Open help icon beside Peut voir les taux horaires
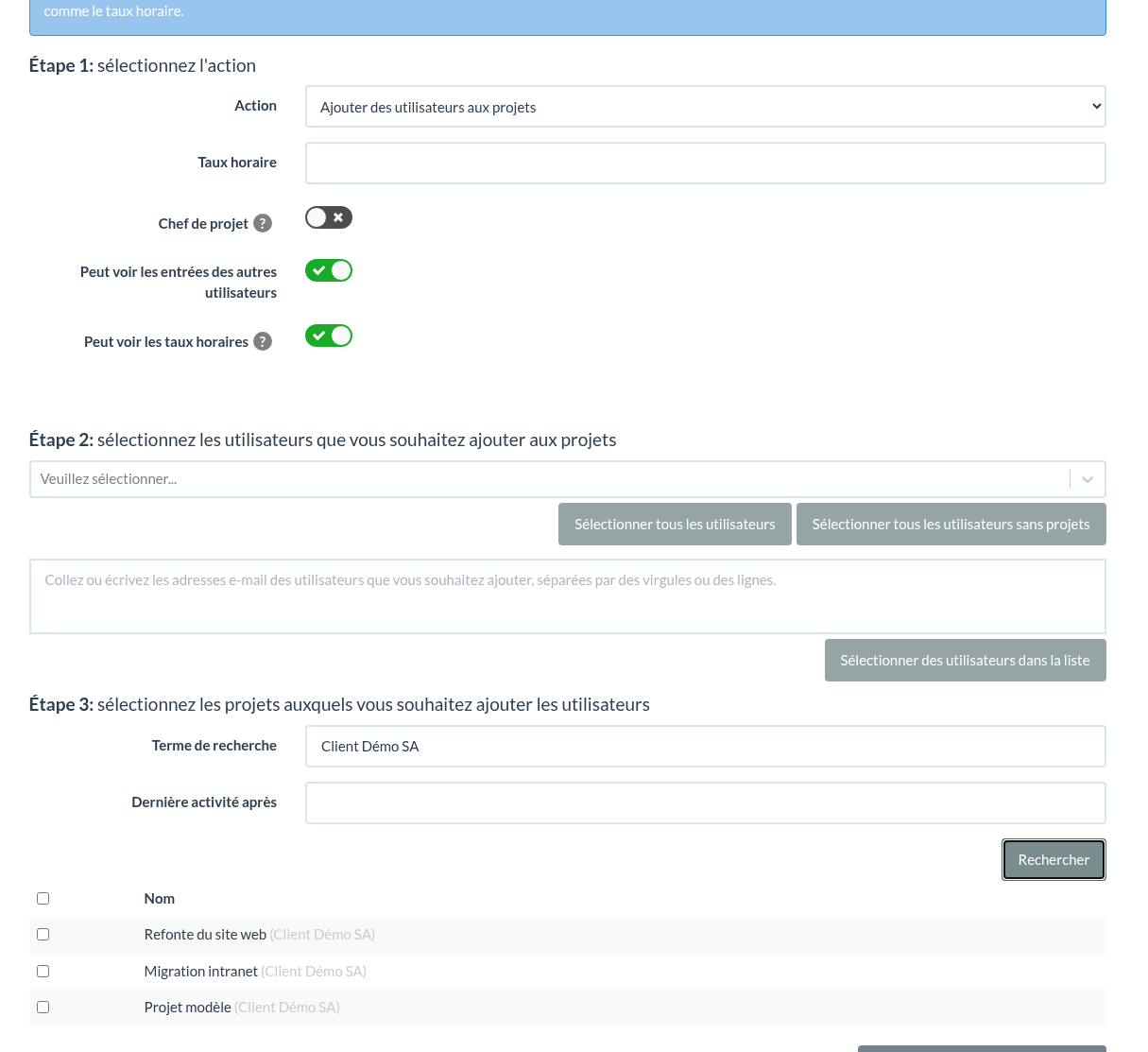1148x1052 pixels. point(263,341)
